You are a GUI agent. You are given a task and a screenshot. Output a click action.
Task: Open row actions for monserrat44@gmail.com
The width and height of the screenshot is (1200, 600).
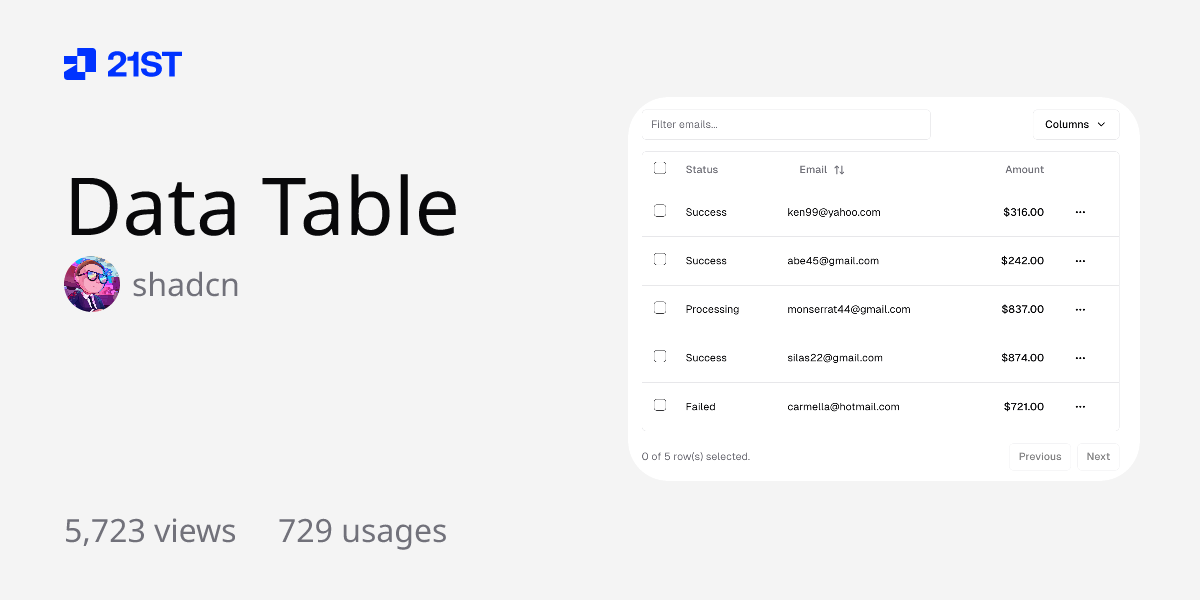pos(1080,310)
